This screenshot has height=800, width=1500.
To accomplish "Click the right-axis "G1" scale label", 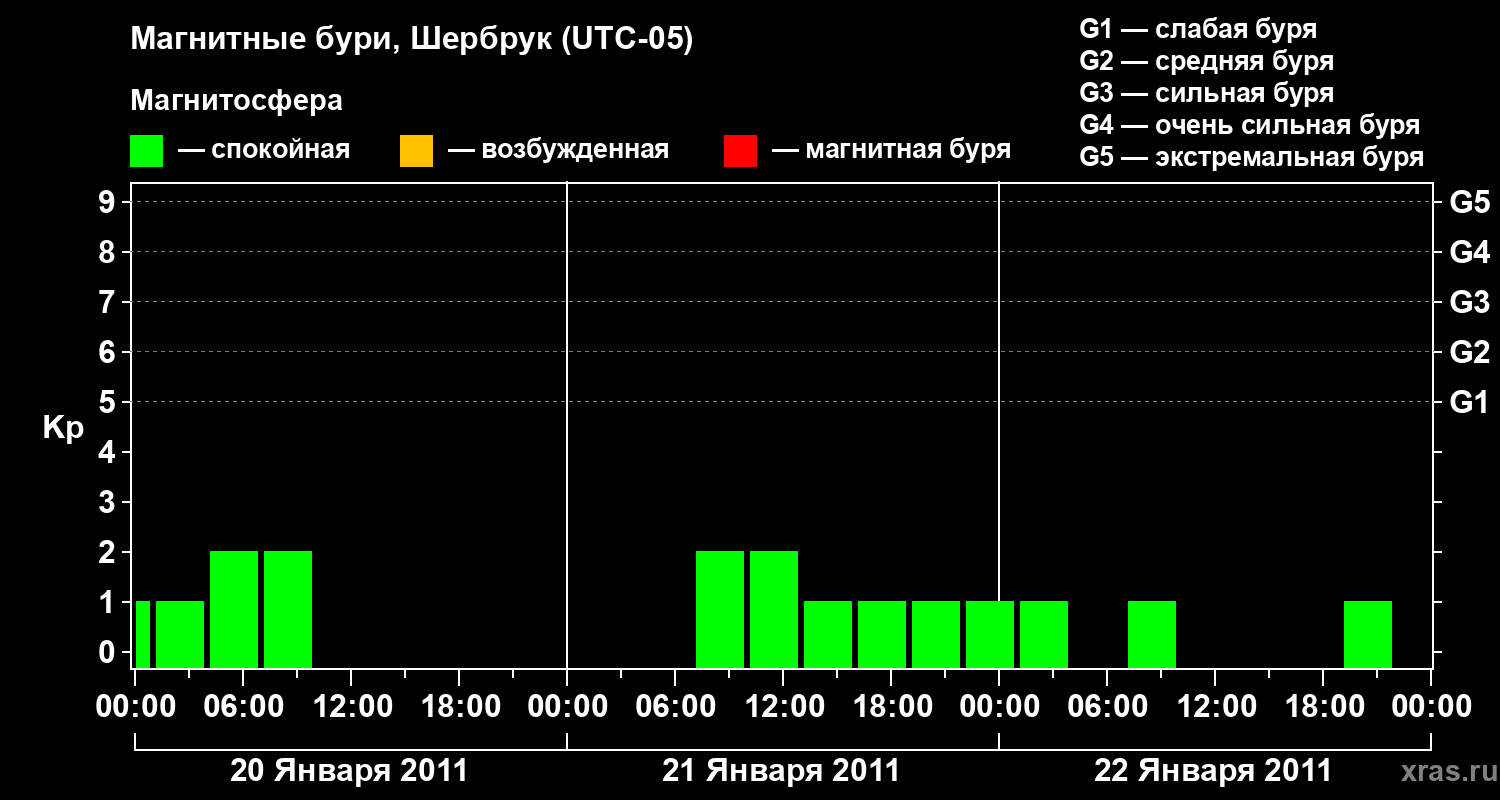I will click(x=1469, y=402).
